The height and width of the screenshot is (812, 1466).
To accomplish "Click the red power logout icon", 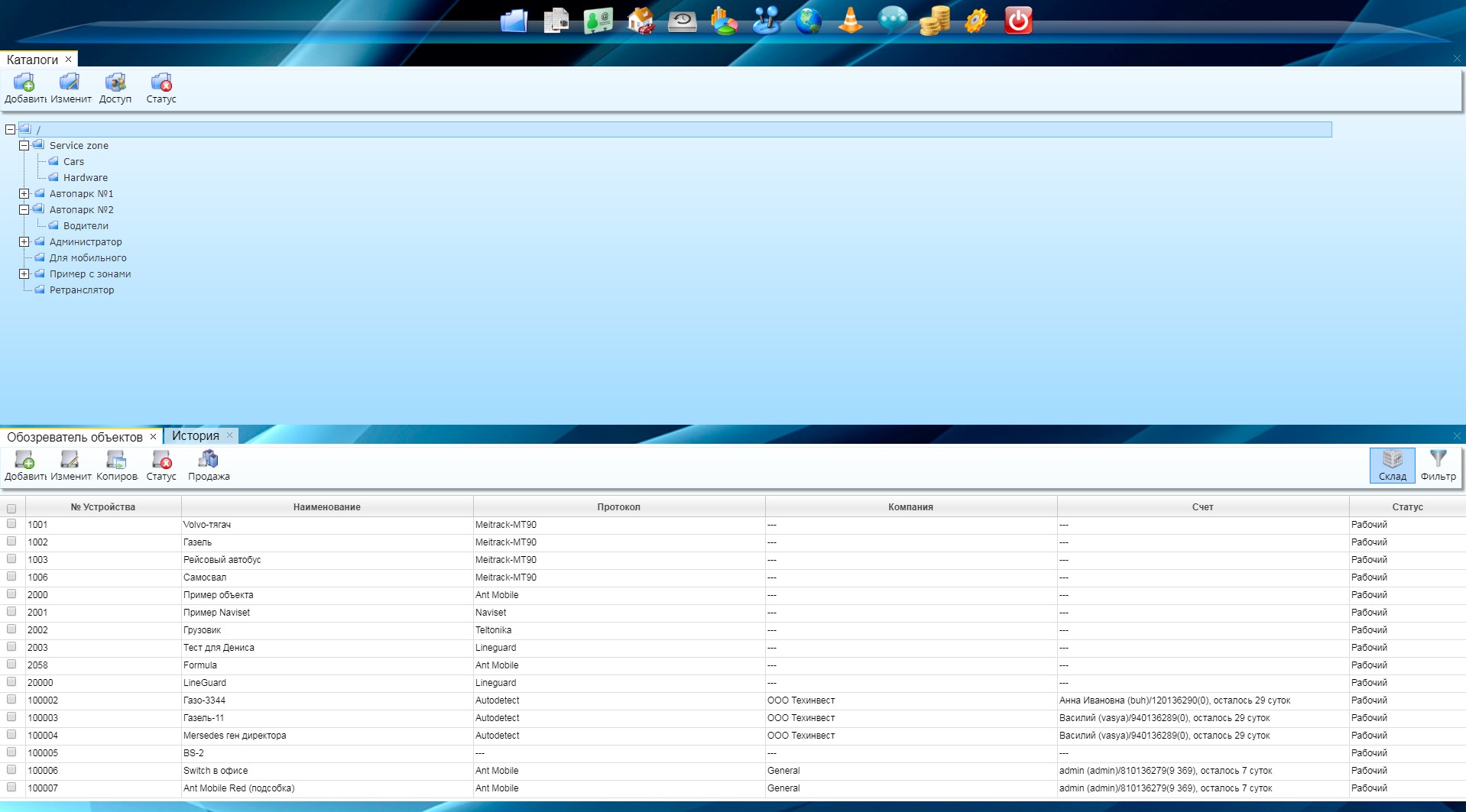I will tap(1018, 21).
